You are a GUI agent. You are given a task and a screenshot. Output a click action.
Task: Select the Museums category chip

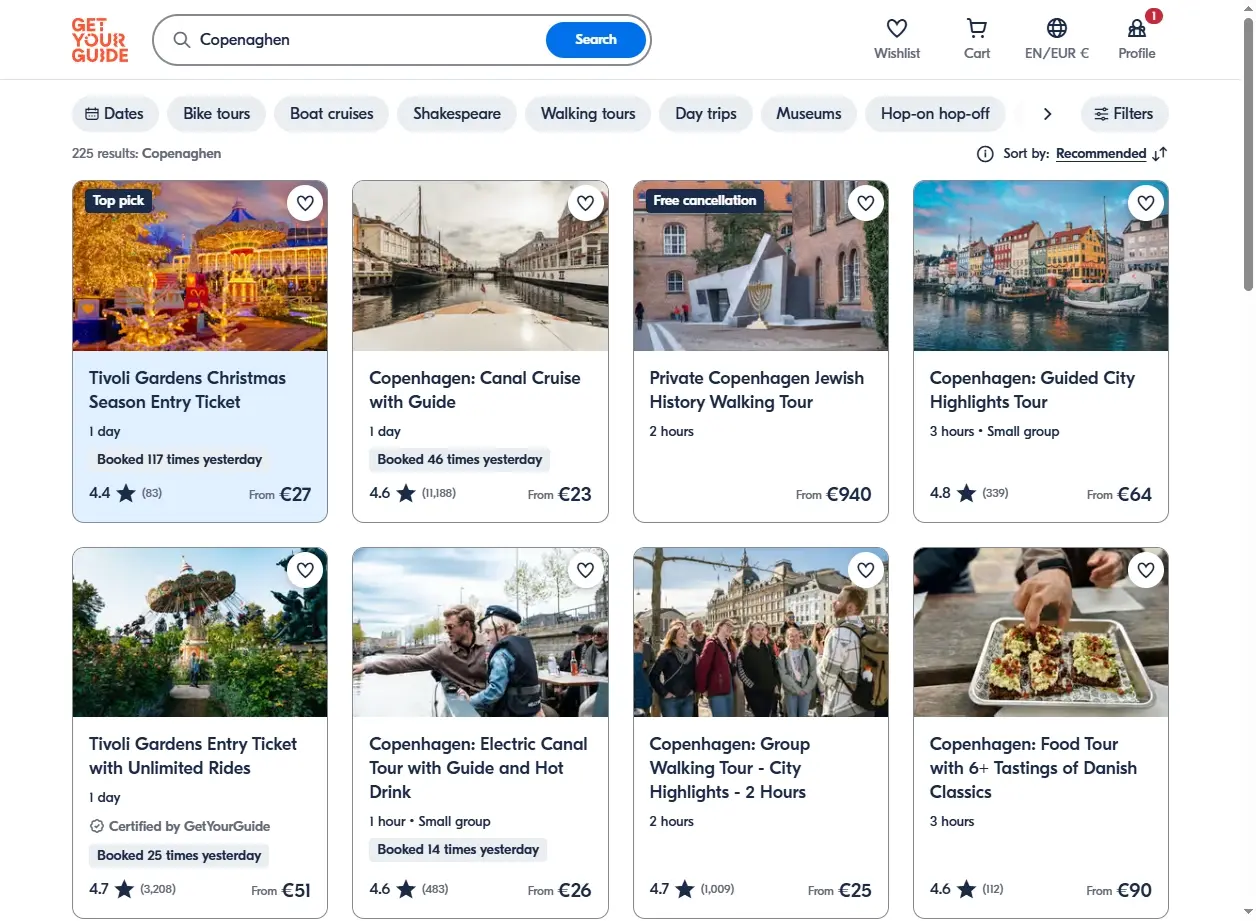click(x=809, y=114)
